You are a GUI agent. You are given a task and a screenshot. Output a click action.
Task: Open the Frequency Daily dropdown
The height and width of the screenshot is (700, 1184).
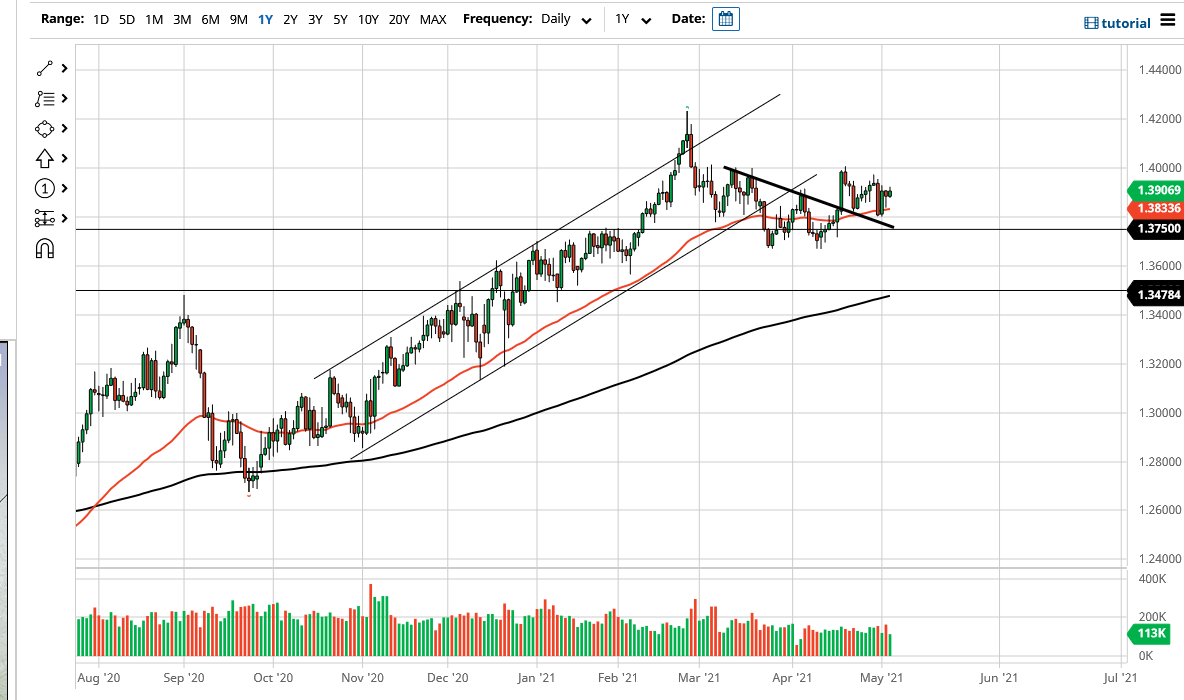coord(566,20)
